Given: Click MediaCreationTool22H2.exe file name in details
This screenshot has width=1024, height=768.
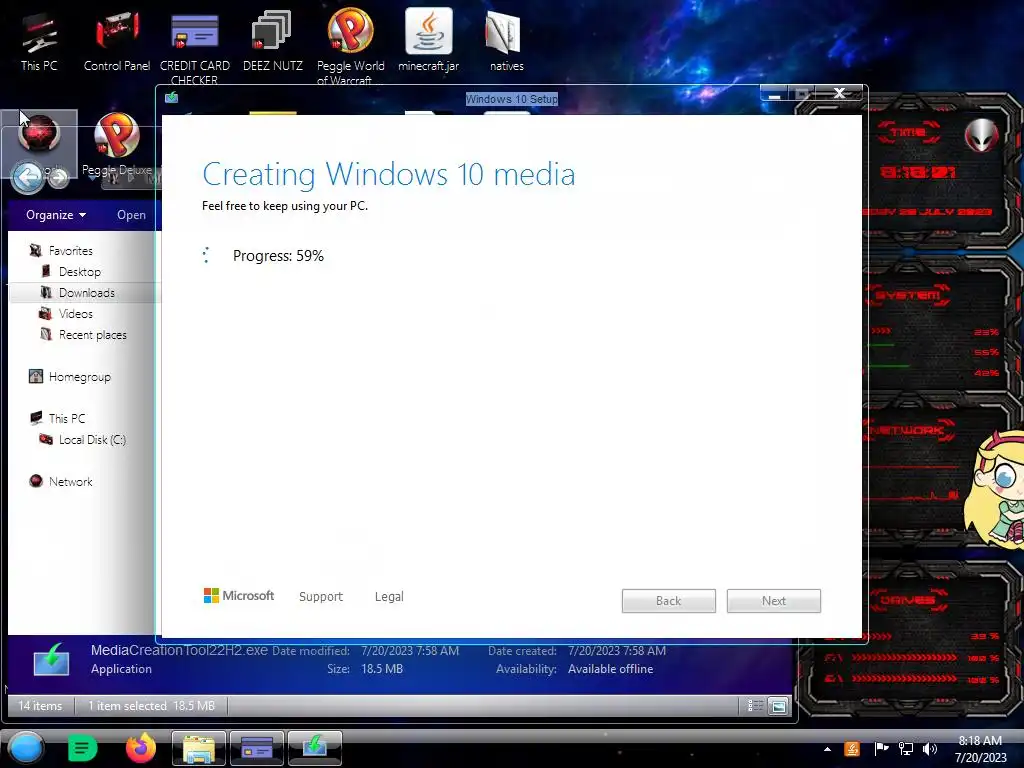Looking at the screenshot, I should [x=179, y=650].
